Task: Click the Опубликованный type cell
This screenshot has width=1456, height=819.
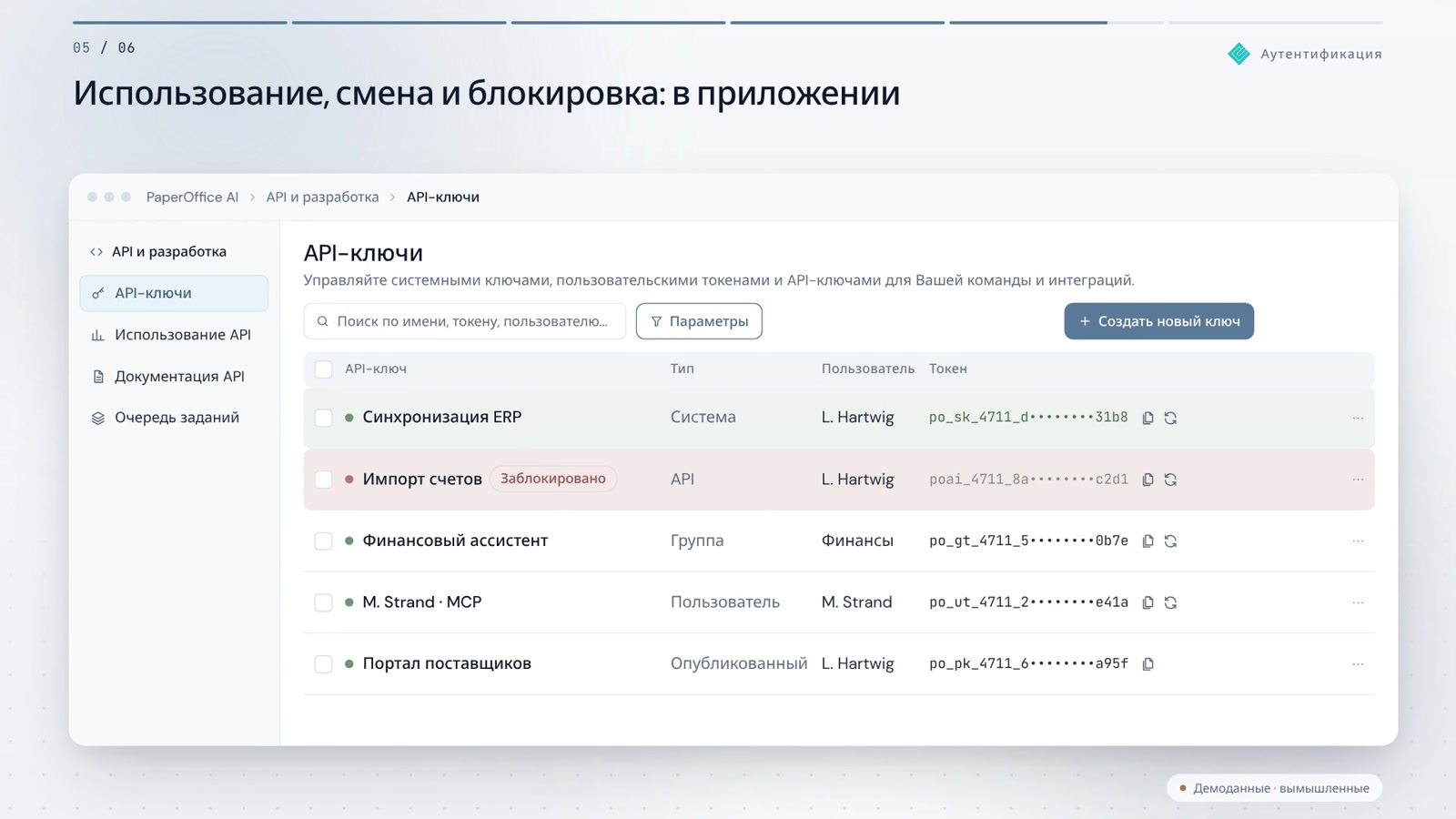Action: click(739, 664)
